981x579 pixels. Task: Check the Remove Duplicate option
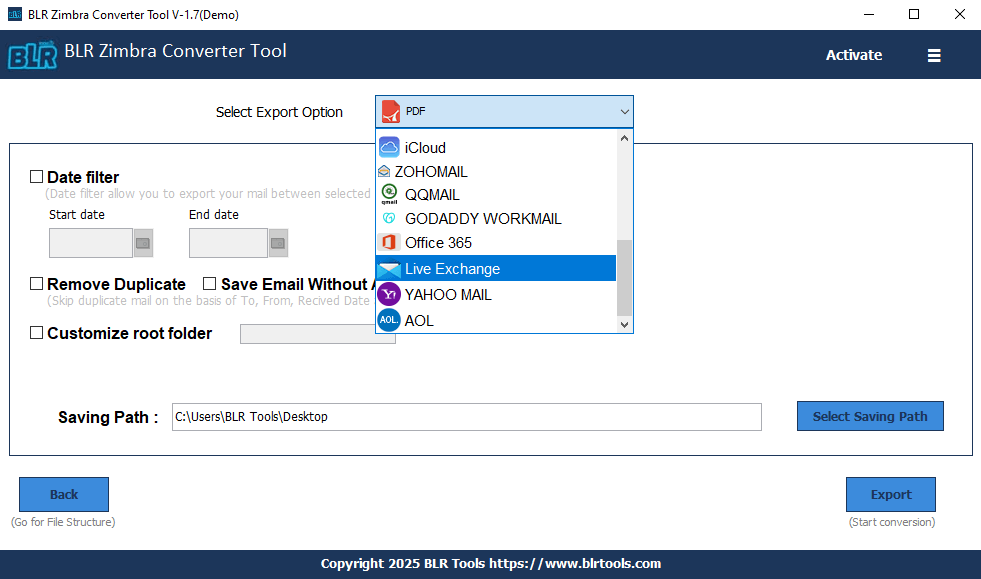click(x=36, y=284)
